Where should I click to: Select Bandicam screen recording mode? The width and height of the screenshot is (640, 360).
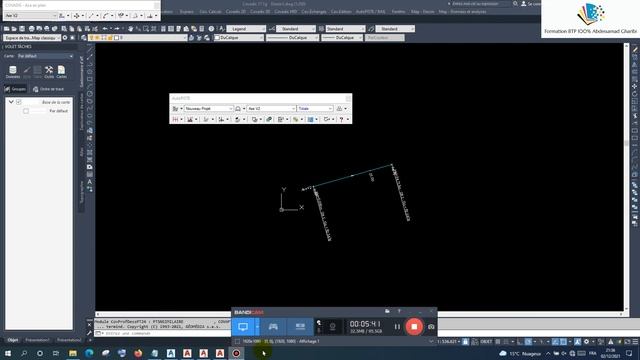243,327
